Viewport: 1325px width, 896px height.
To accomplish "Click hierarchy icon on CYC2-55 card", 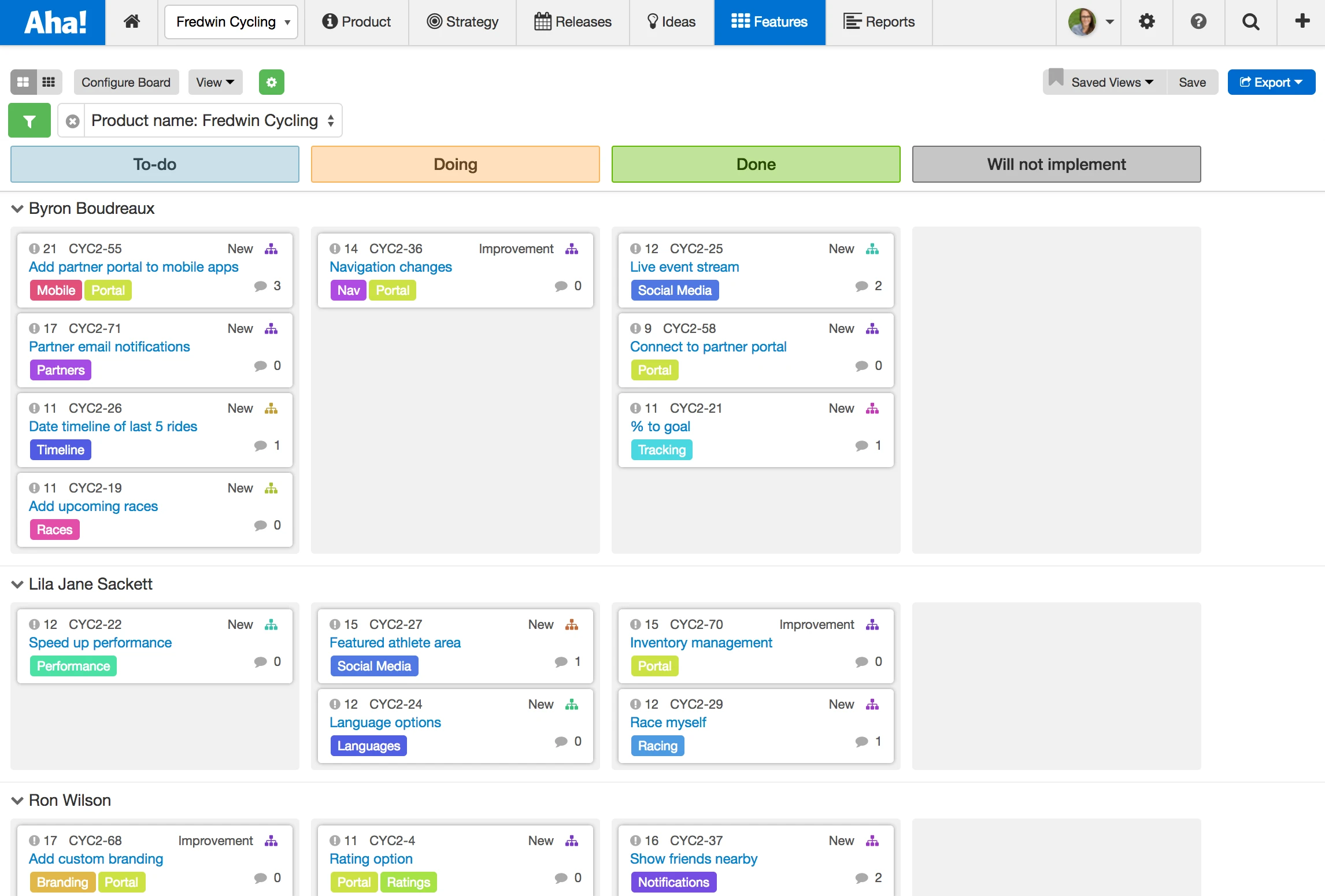I will (271, 249).
